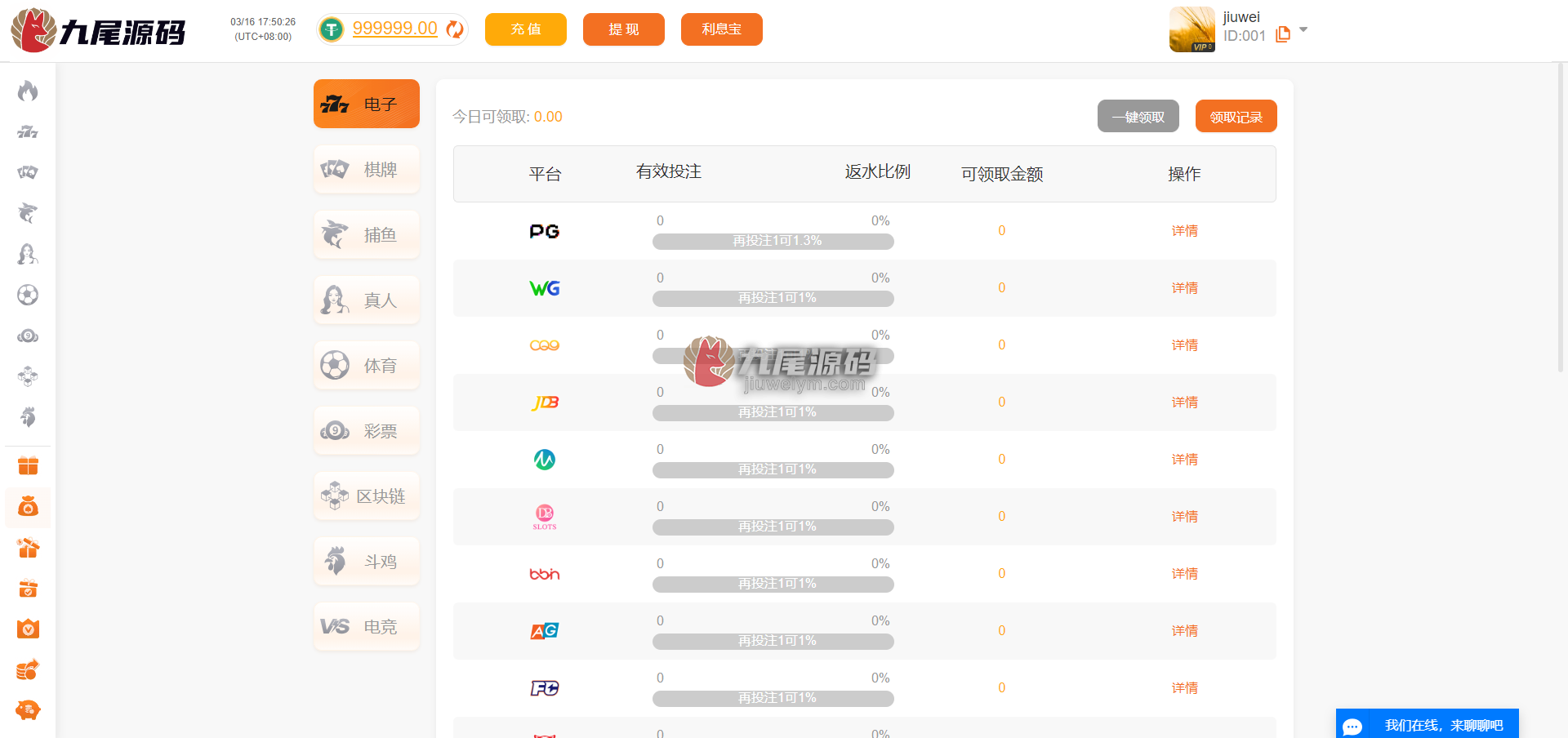The width and height of the screenshot is (1568, 738).
Task: Click the 今日可领取: 0.00 text
Action: [507, 117]
